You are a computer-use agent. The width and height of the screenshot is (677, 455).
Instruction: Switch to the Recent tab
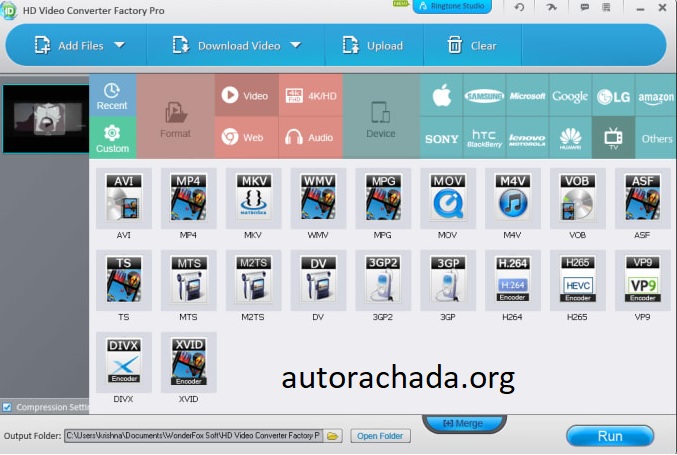[x=112, y=95]
